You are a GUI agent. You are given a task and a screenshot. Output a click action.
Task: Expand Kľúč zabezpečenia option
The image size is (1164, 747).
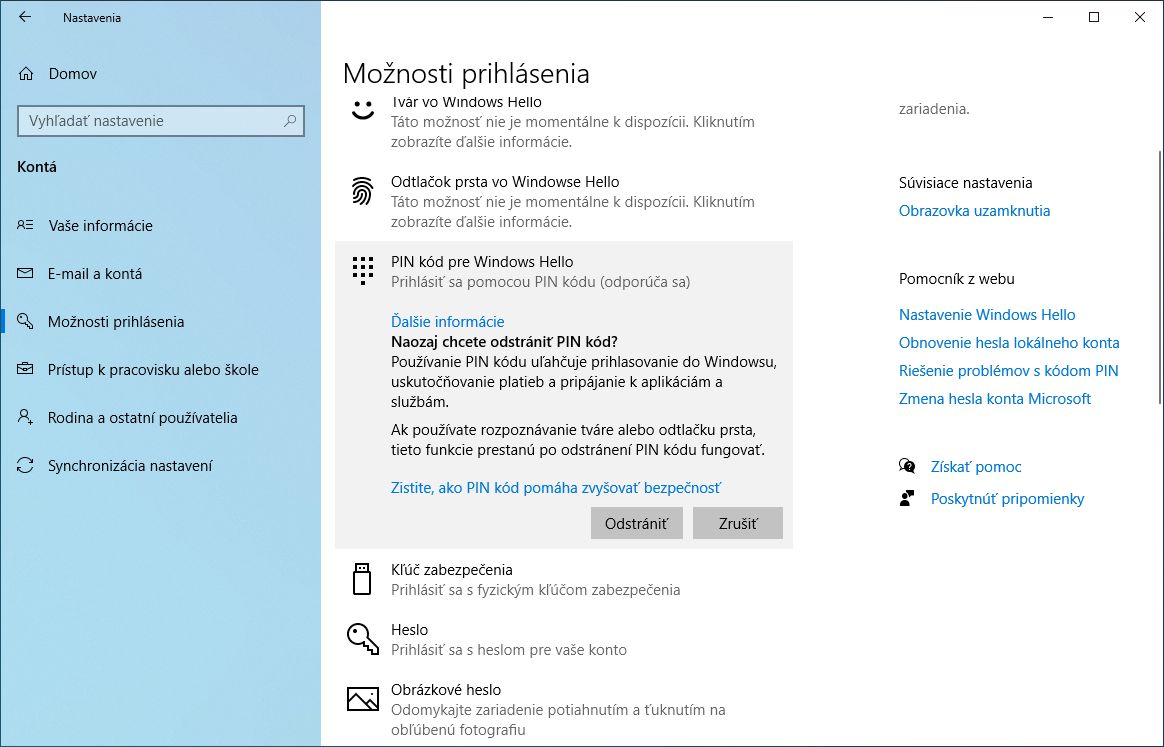(x=564, y=579)
